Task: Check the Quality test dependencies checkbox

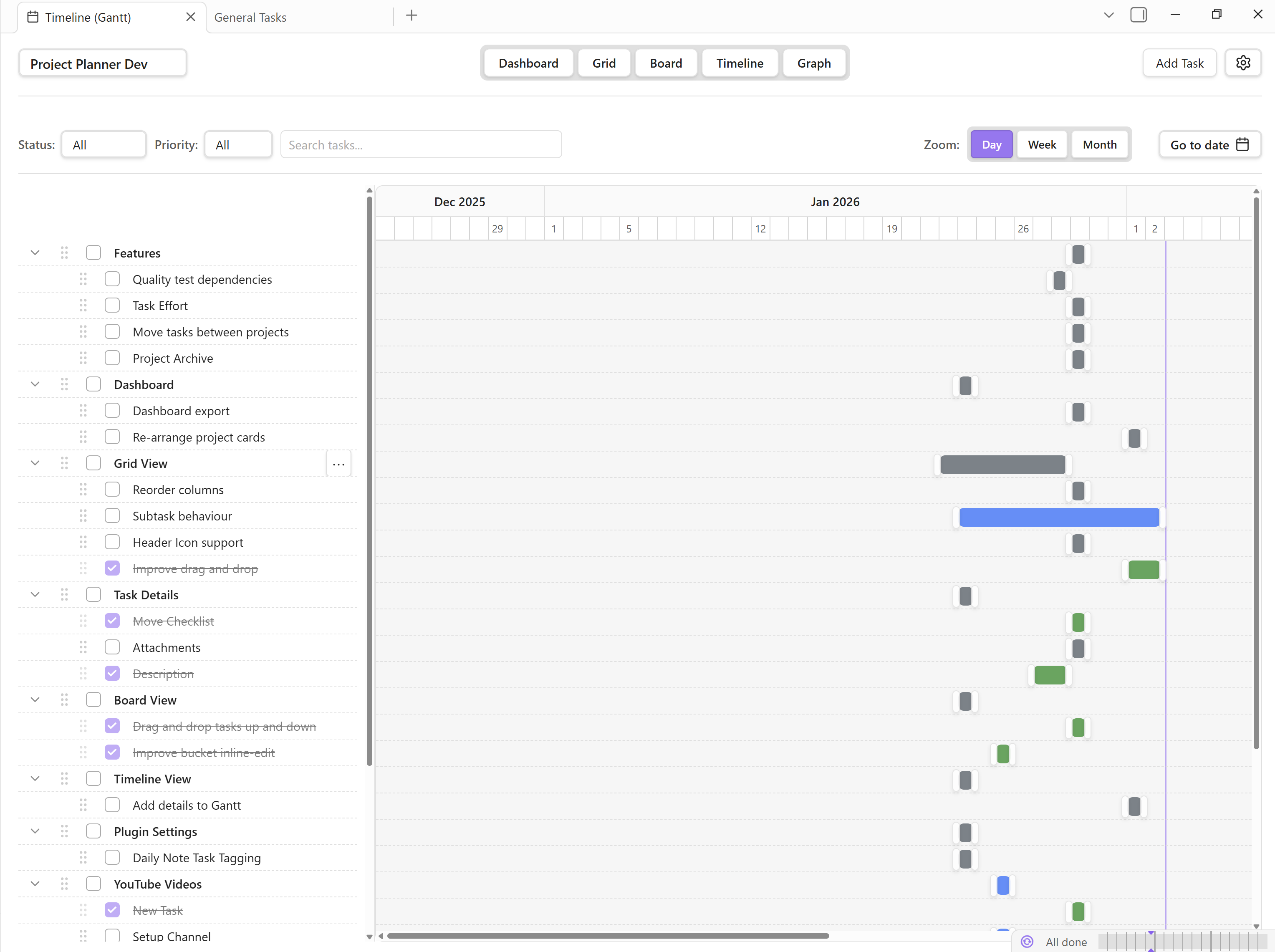Action: coord(112,280)
